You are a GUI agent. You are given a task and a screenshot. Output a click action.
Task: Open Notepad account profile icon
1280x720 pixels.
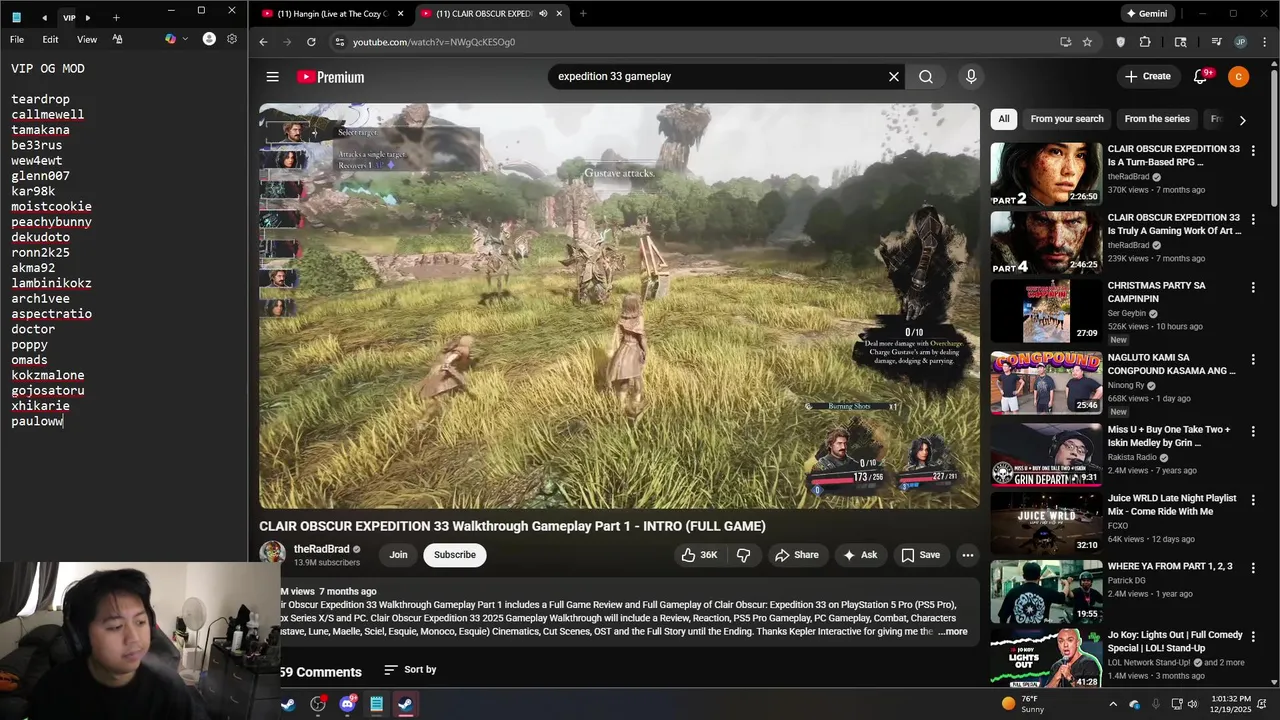click(209, 39)
